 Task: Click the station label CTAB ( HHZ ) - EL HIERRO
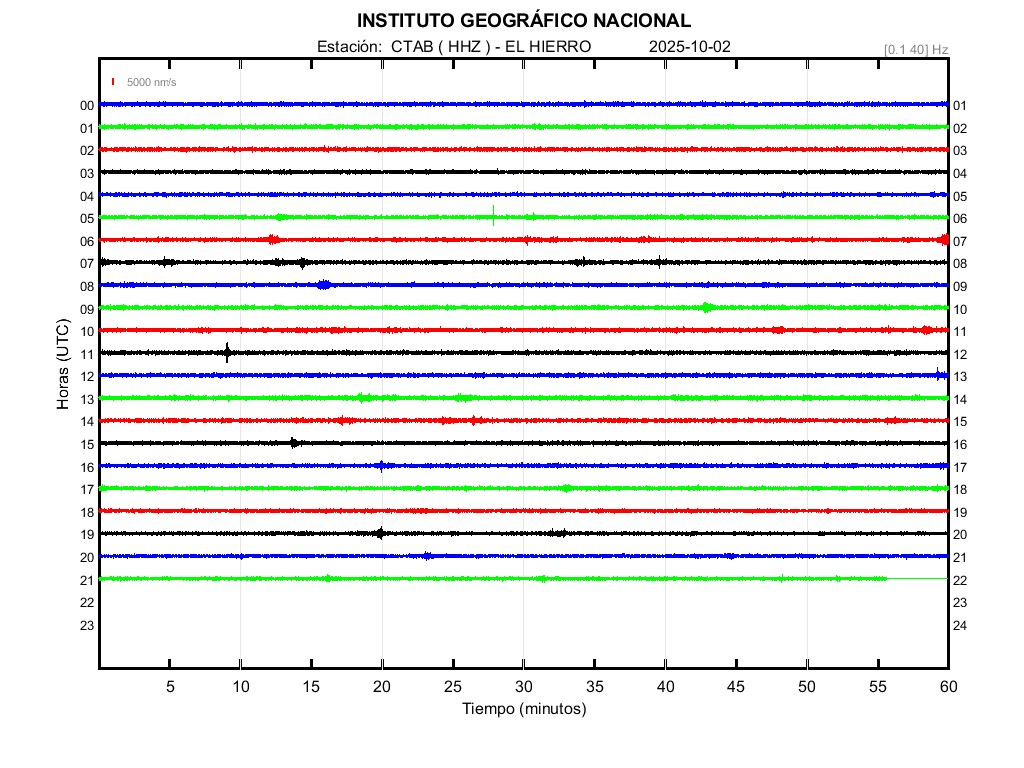[491, 47]
